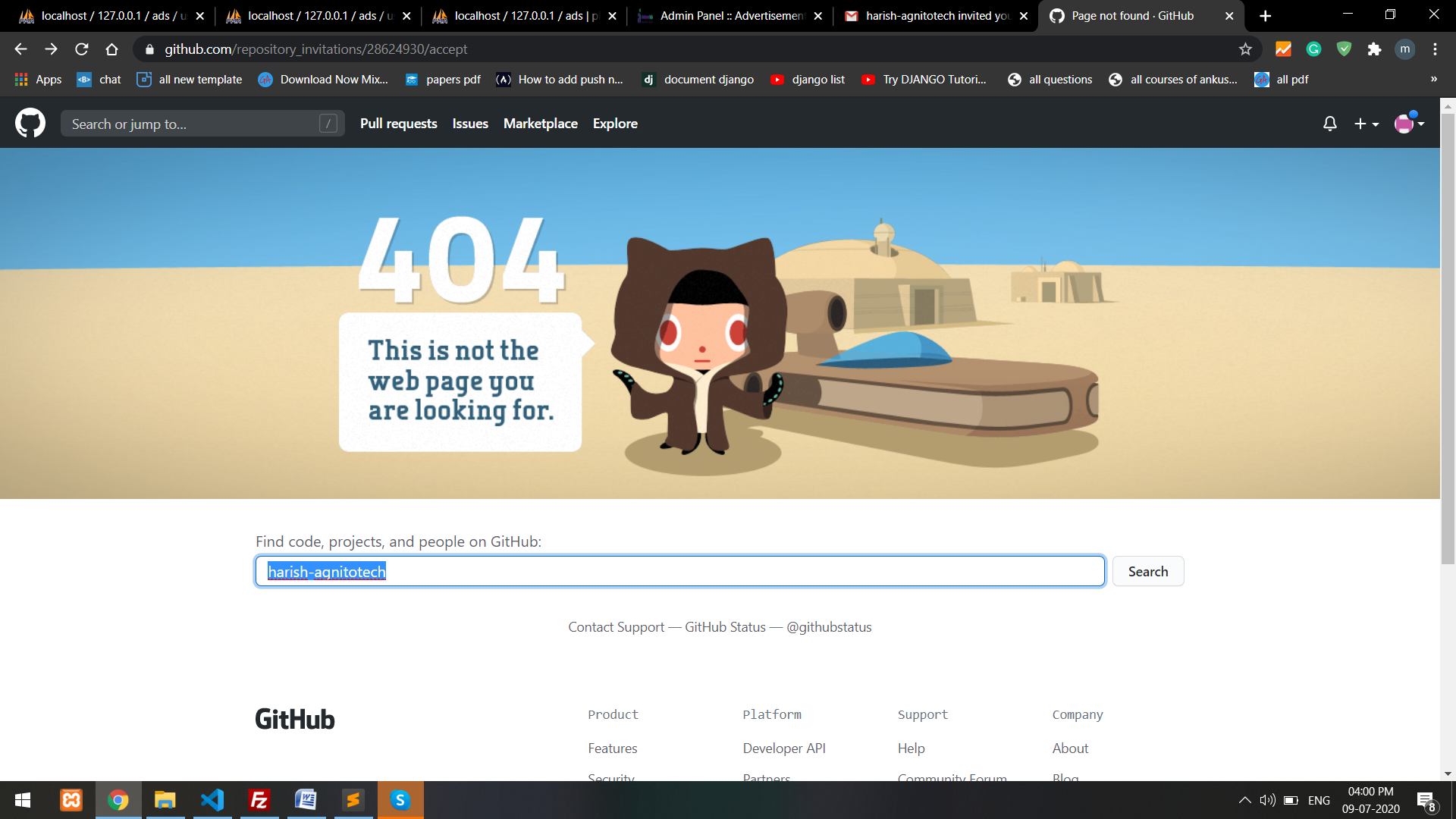
Task: Click the page vertical scrollbar
Action: [1448, 338]
